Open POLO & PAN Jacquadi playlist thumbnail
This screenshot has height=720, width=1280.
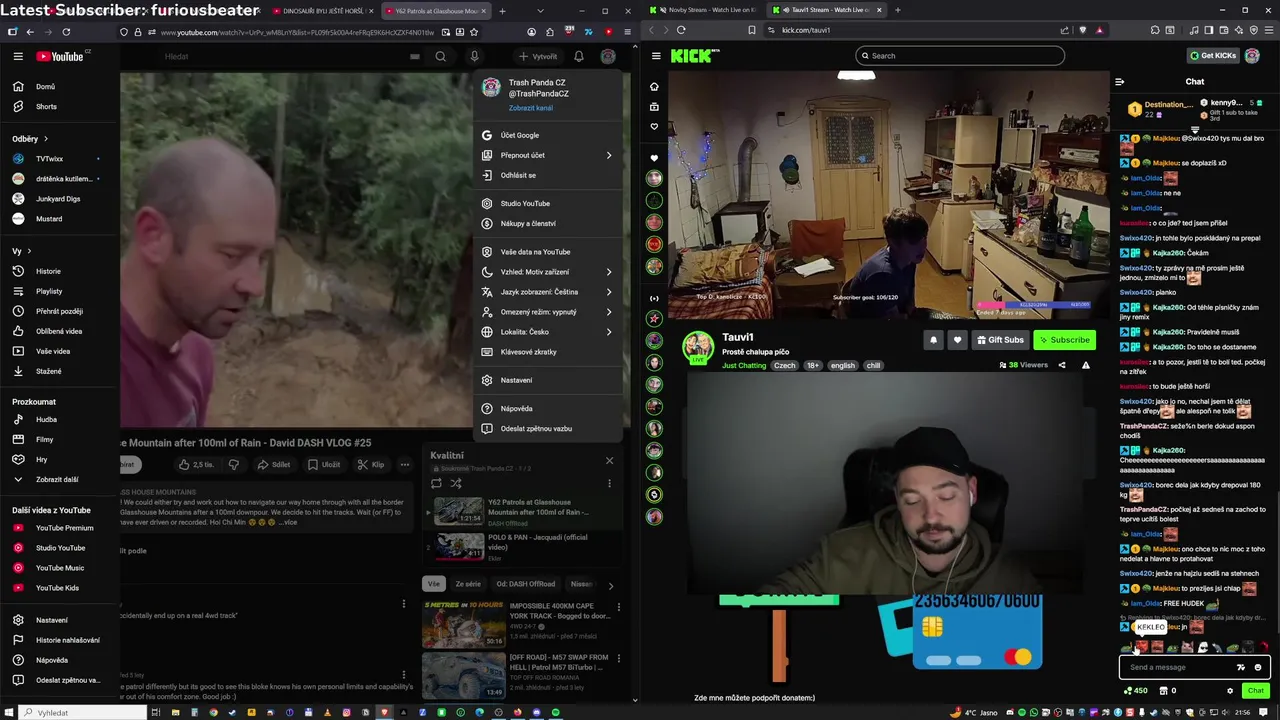(460, 546)
